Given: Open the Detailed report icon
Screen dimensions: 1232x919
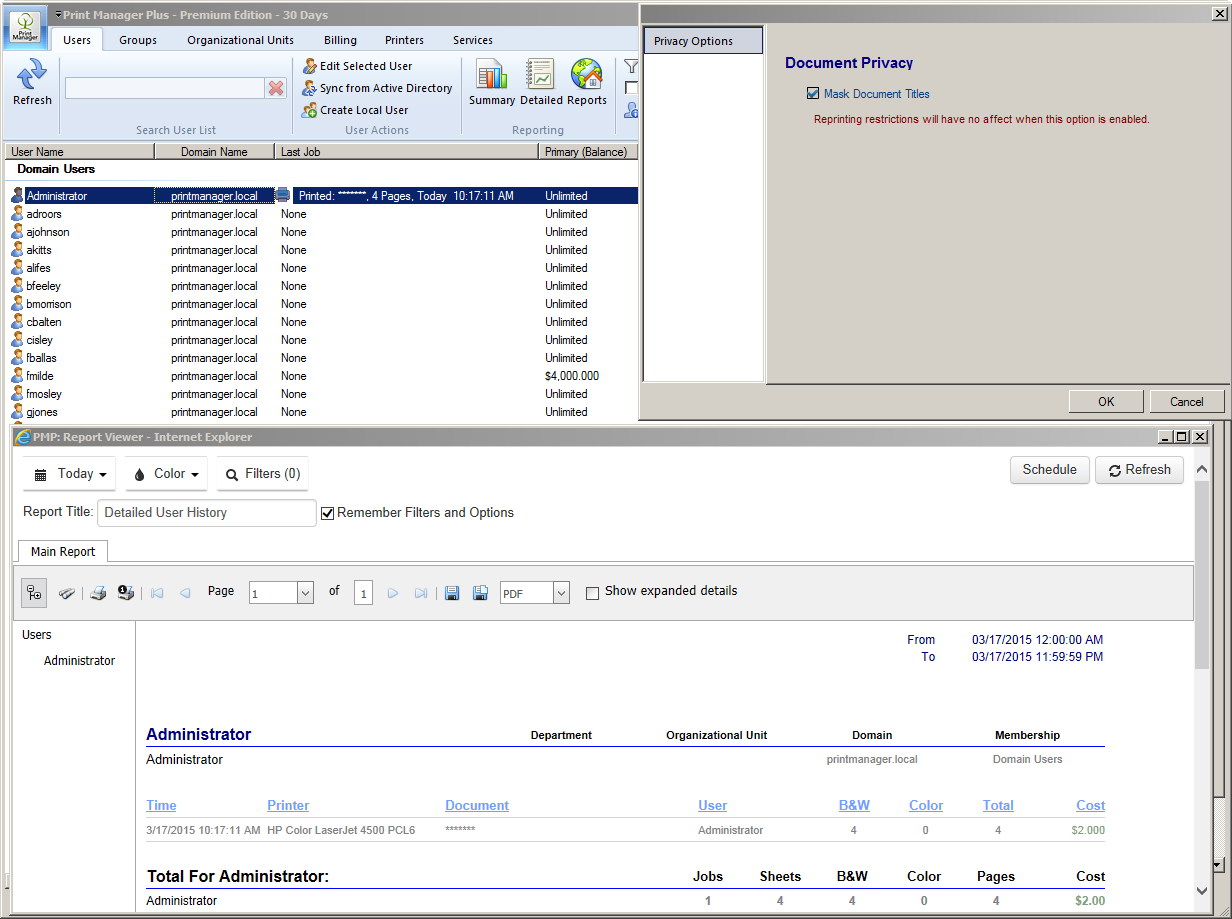Looking at the screenshot, I should pyautogui.click(x=541, y=82).
